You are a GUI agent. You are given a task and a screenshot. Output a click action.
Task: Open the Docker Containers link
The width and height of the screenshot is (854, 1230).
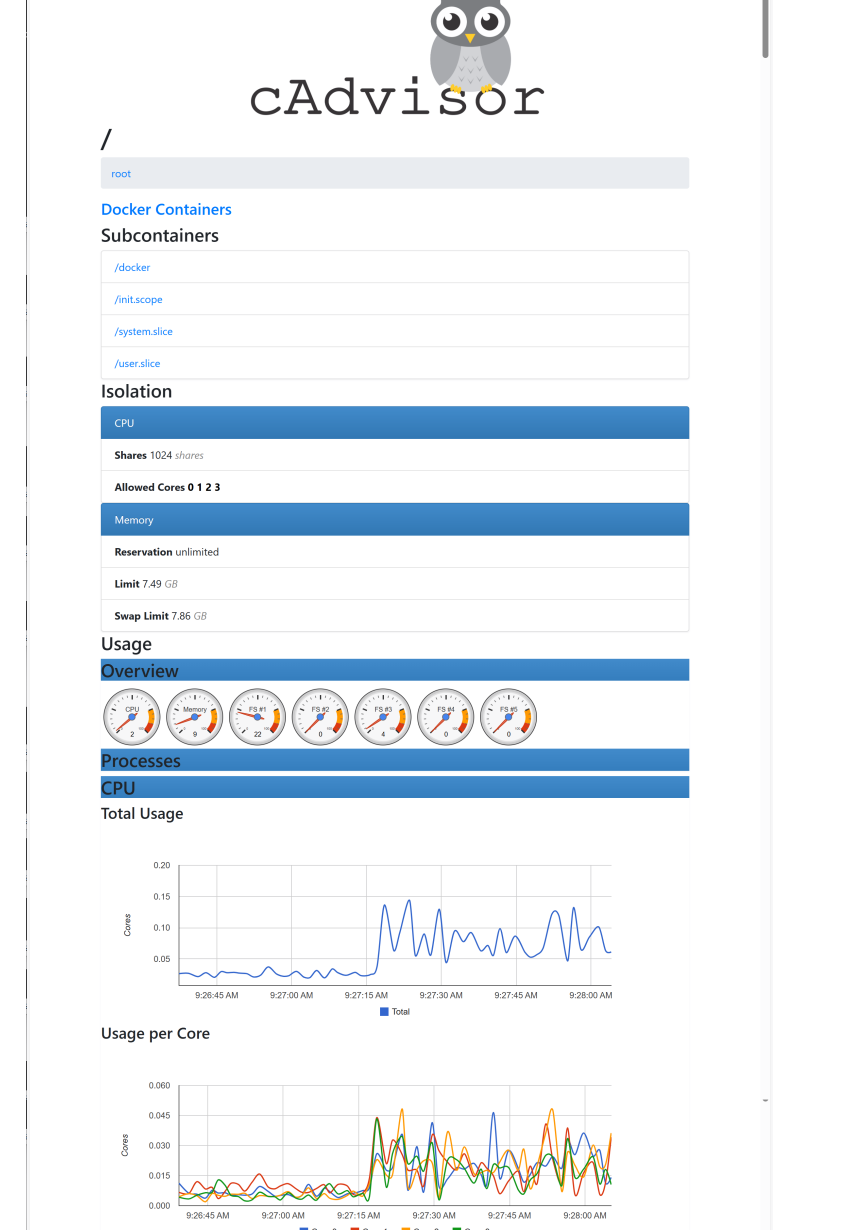click(x=166, y=209)
